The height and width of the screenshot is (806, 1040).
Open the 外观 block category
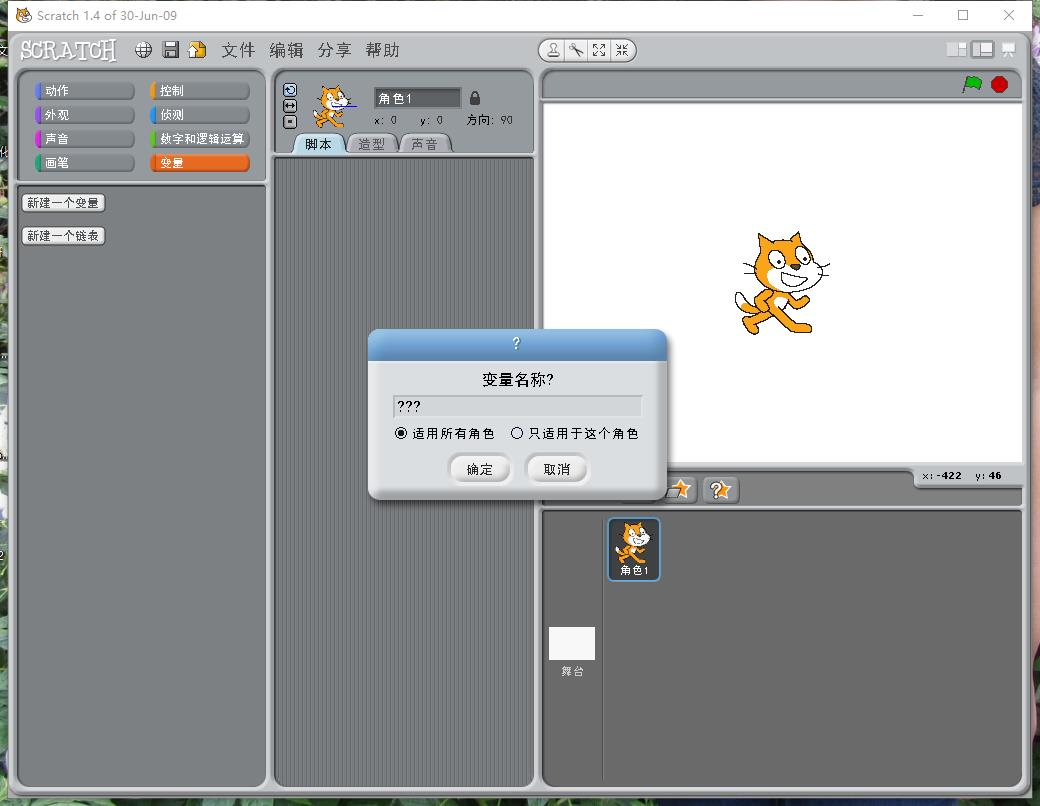pos(84,114)
